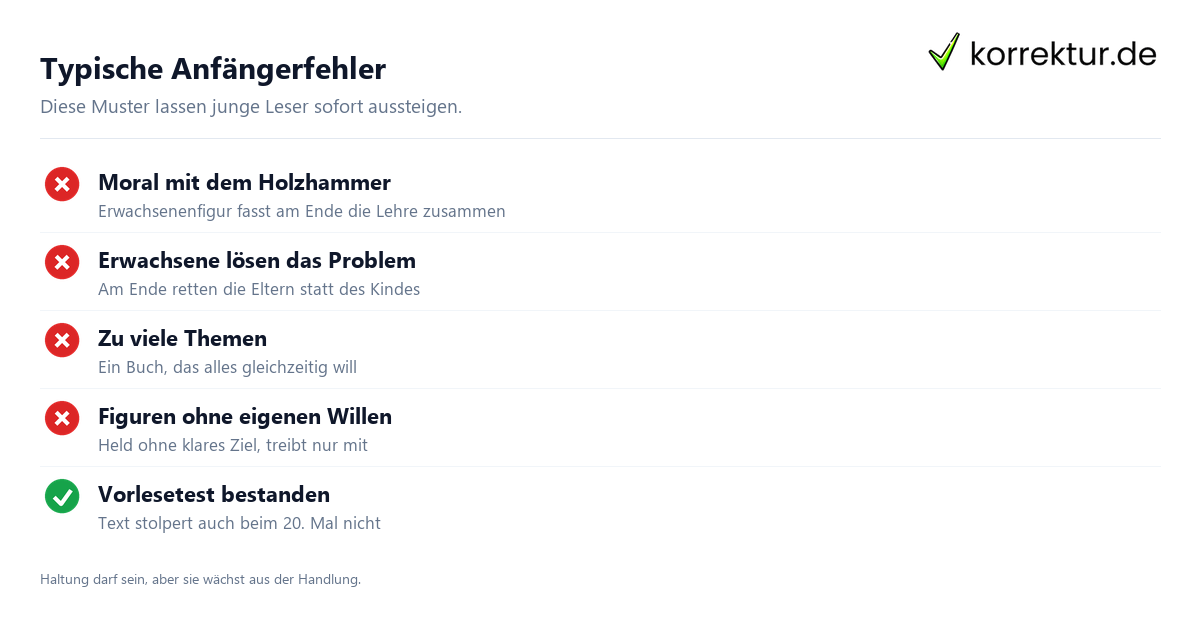Click the description Erwachsenenfigur fasst am Ende zusammen

tap(302, 212)
